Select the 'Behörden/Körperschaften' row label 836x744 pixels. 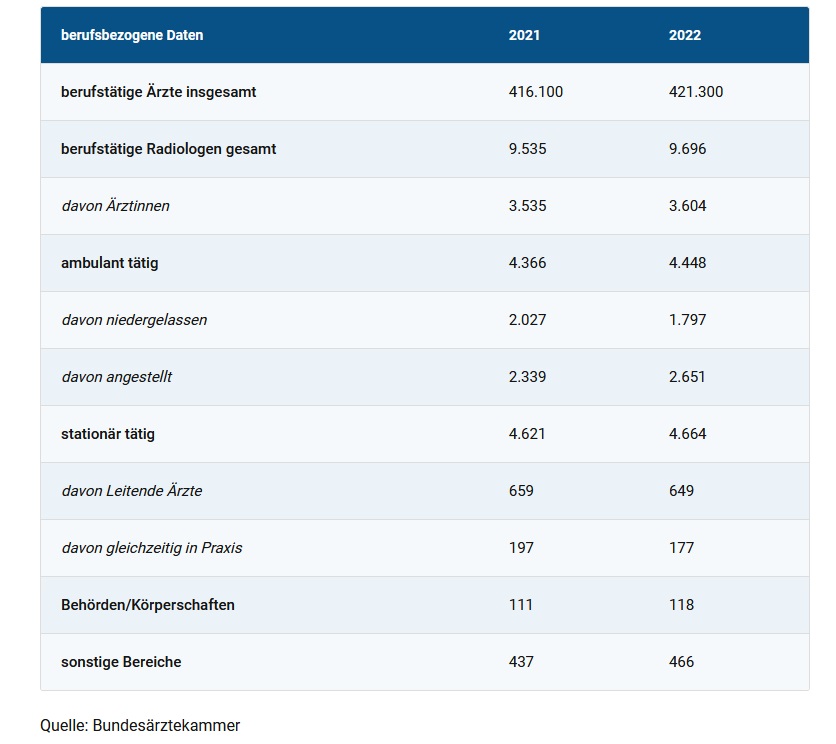148,605
